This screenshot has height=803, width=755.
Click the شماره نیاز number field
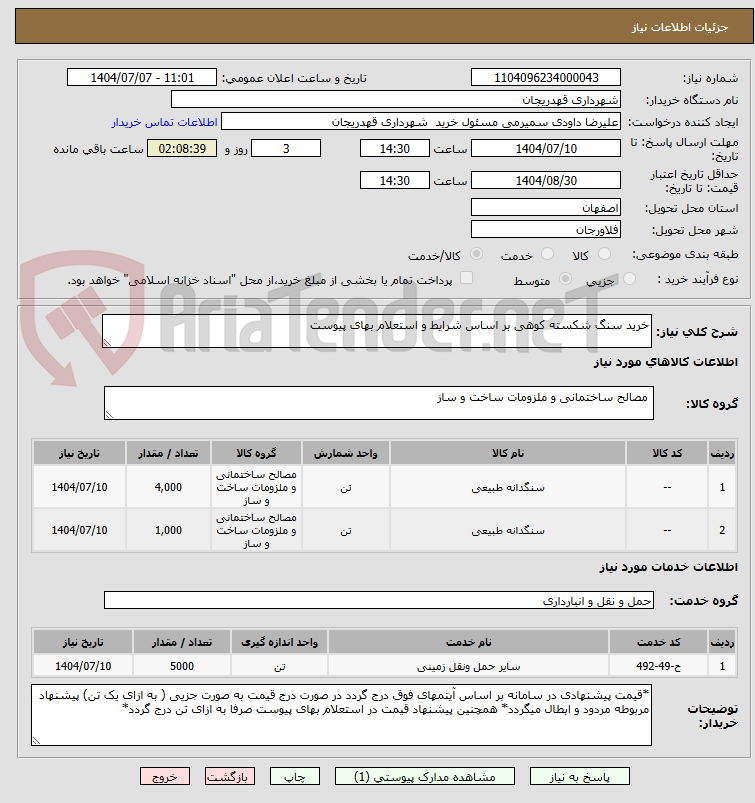coord(546,77)
